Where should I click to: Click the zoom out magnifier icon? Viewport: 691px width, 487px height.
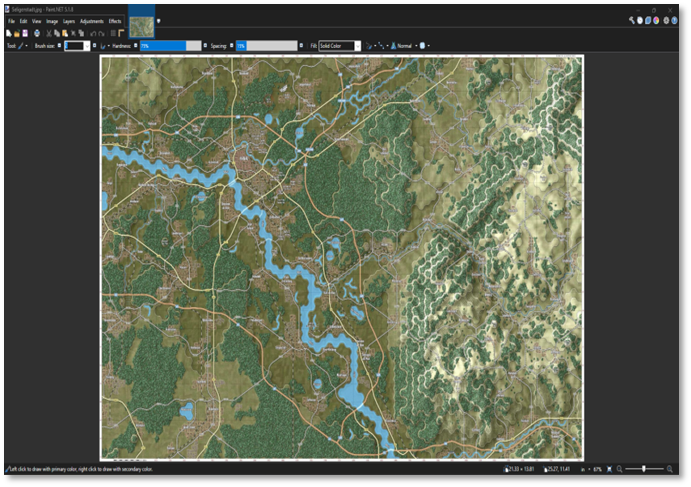[x=620, y=468]
